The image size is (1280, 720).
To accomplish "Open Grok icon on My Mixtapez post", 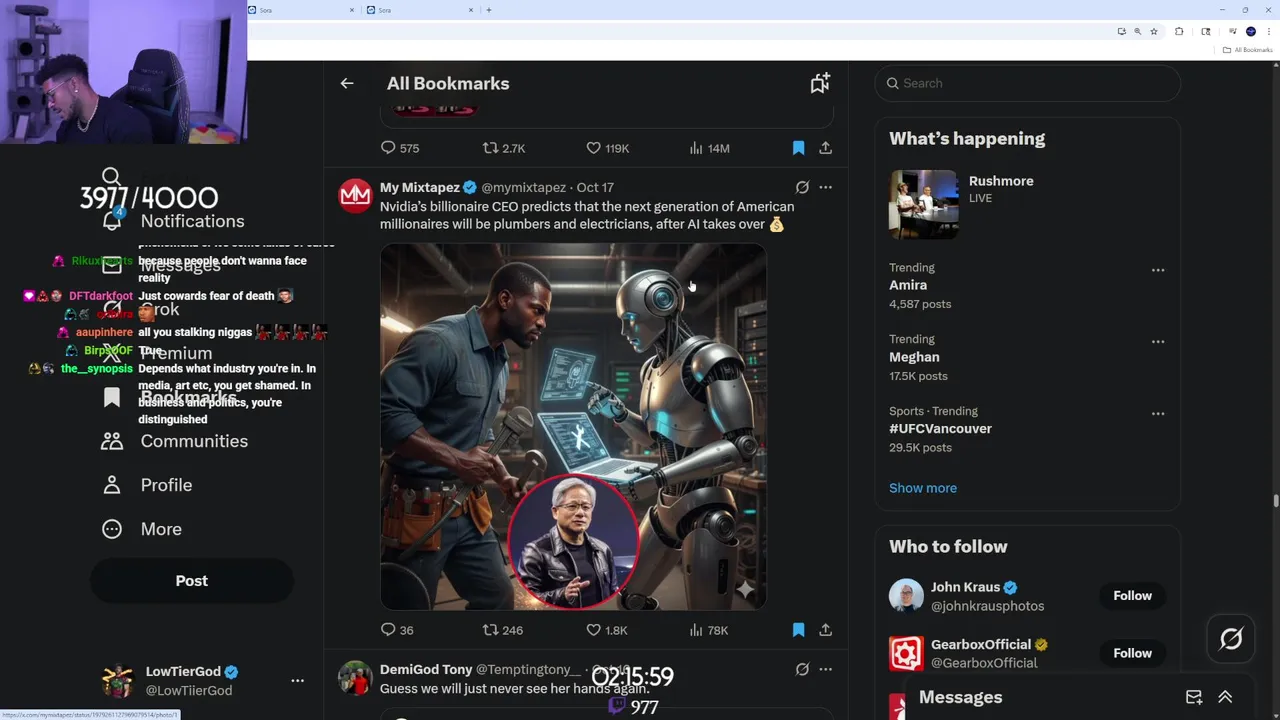I will [x=802, y=187].
